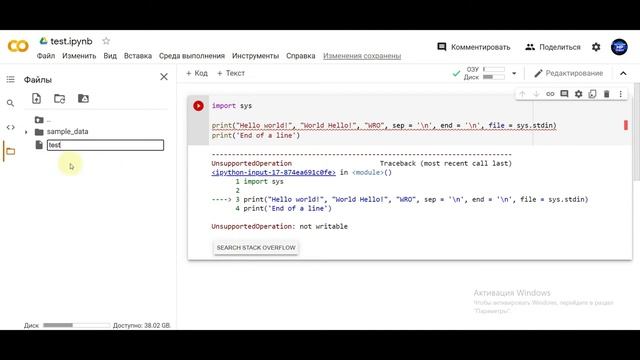Click the red error marker in editor

[x=626, y=125]
